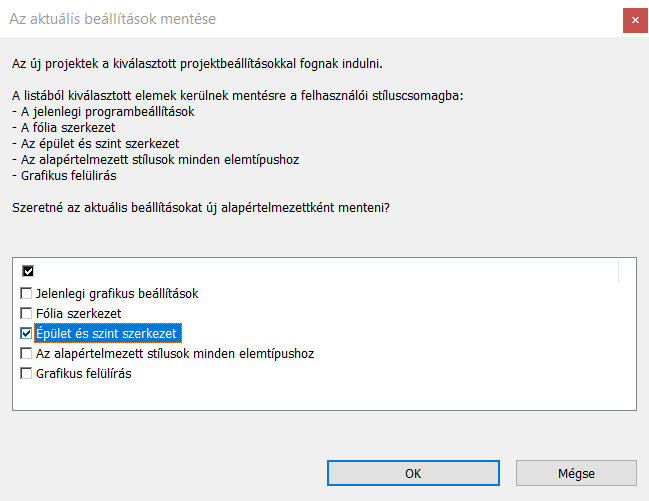Viewport: 649px width, 501px height.
Task: Select the Az alapértelmezett stílusok minden elemtípushoz label
Action: pos(175,354)
